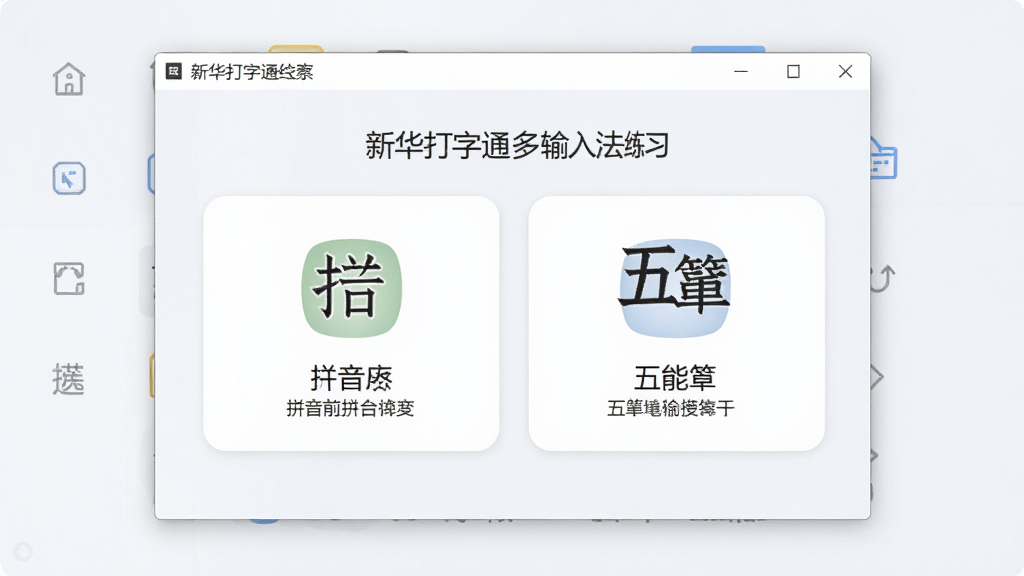
Task: Minimize the 新华打字通 dialog window
Action: (x=741, y=71)
